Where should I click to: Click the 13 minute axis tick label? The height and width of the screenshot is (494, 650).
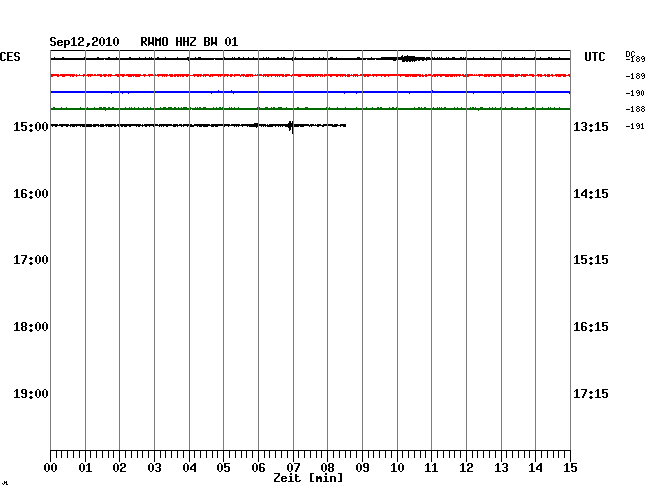click(501, 468)
